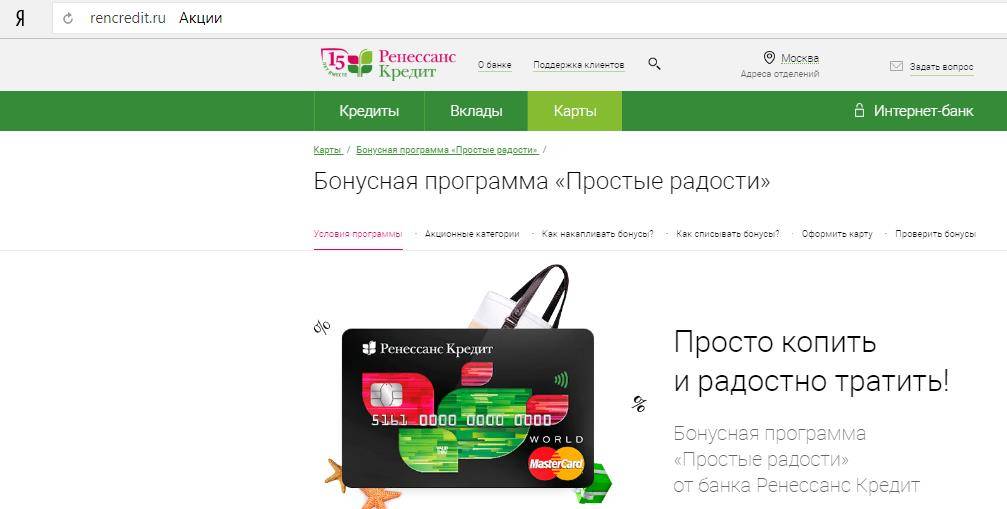This screenshot has height=509, width=1007.
Task: Click the padlock icon for Интернет-банк
Action: click(x=859, y=110)
